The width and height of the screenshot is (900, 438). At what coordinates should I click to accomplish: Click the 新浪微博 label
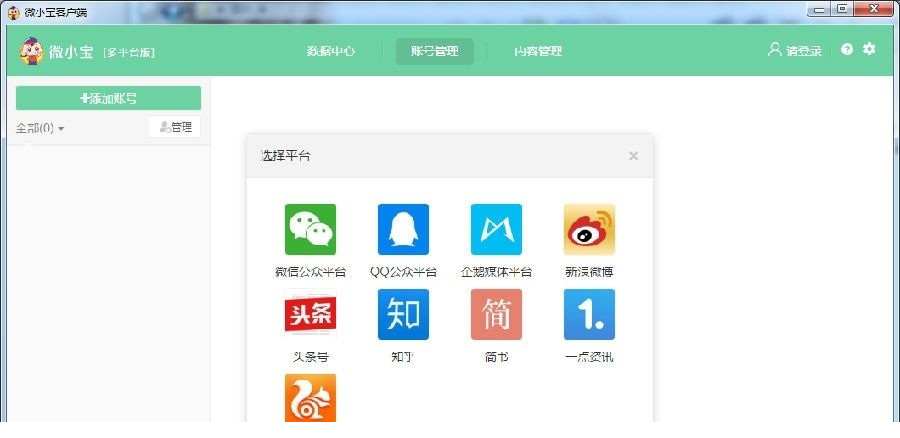pos(589,272)
